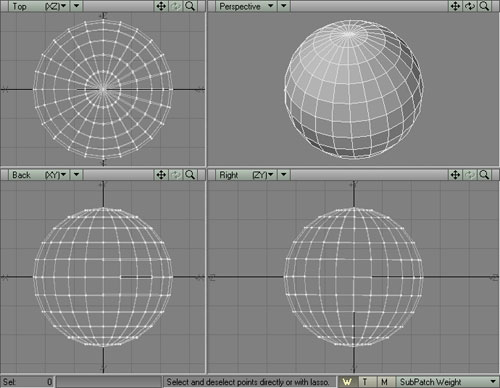500x388 pixels.
Task: Click the Sel selection count field
Action: click(x=27, y=382)
